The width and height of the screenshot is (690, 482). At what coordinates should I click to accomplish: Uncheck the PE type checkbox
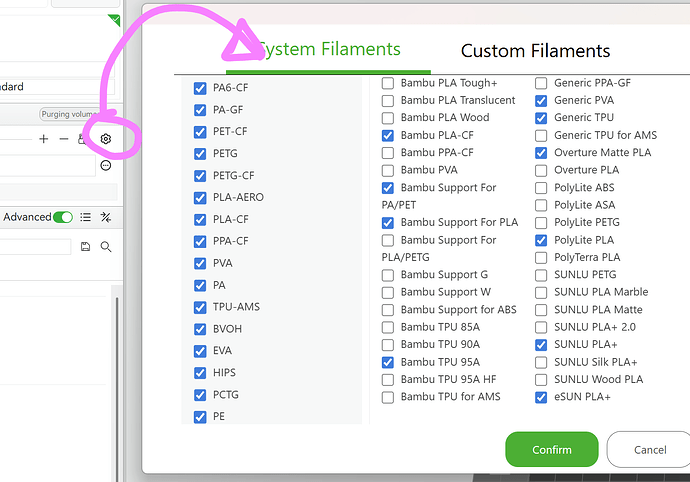pos(200,416)
